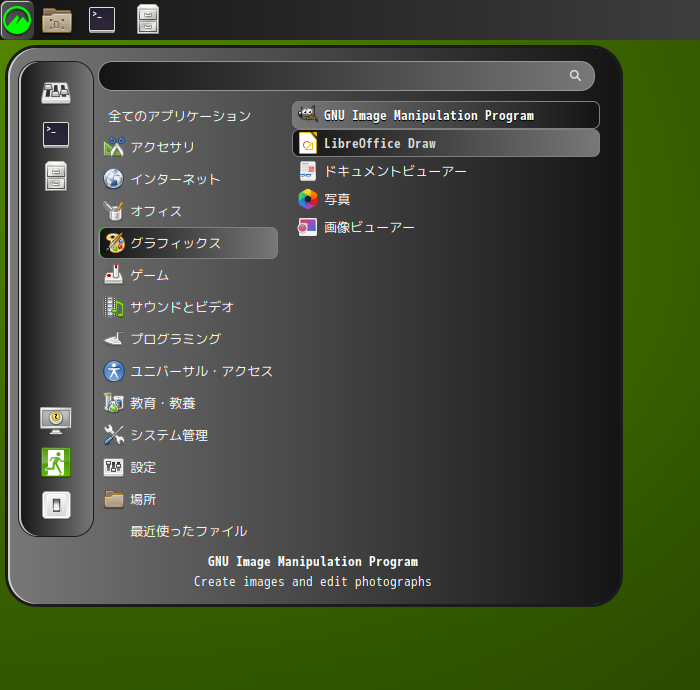Click the 設定 category sliders icon
Screen dimensions: 700x690
click(x=114, y=467)
